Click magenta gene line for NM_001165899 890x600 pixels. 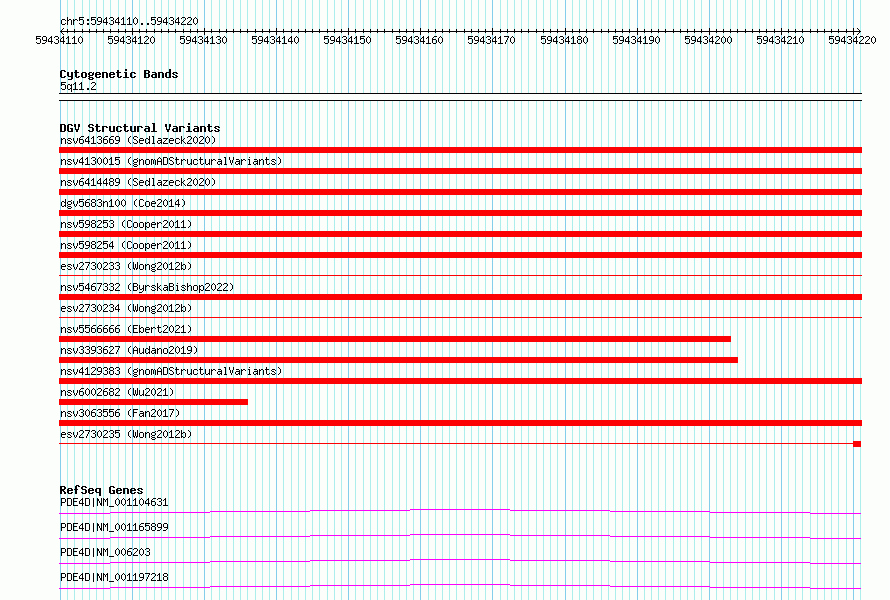pos(460,536)
